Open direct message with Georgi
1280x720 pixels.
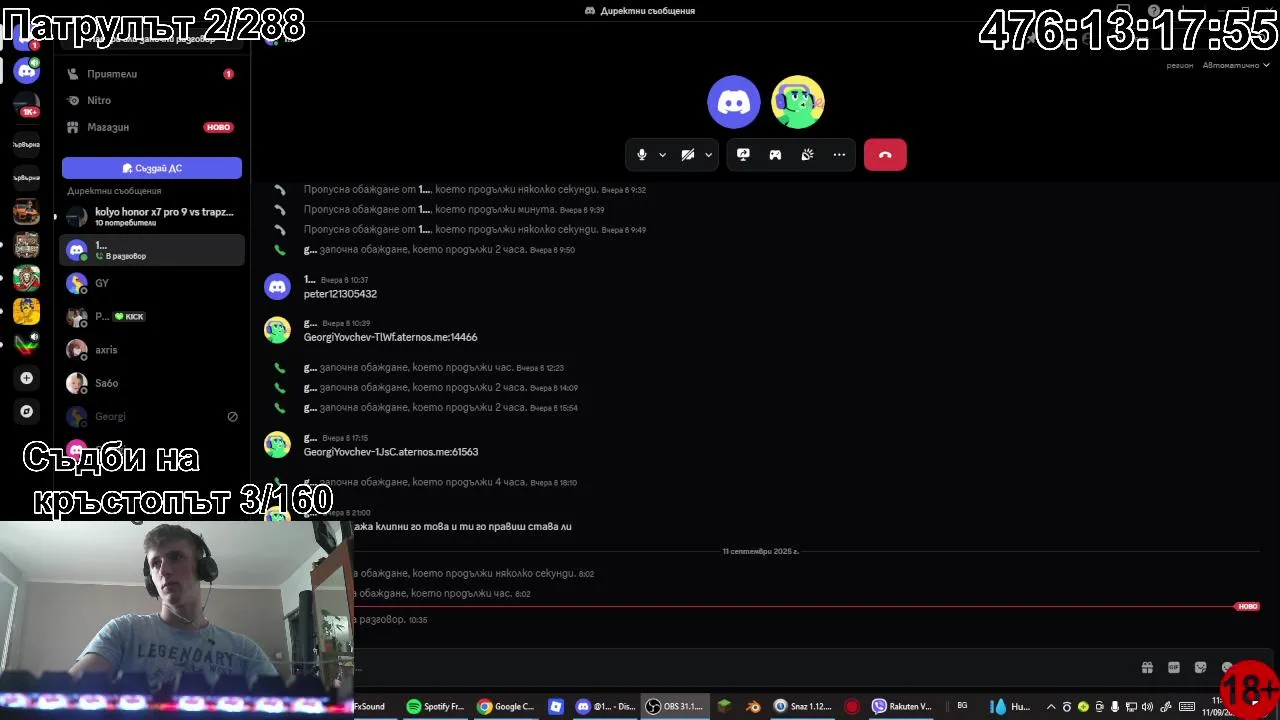[x=152, y=416]
